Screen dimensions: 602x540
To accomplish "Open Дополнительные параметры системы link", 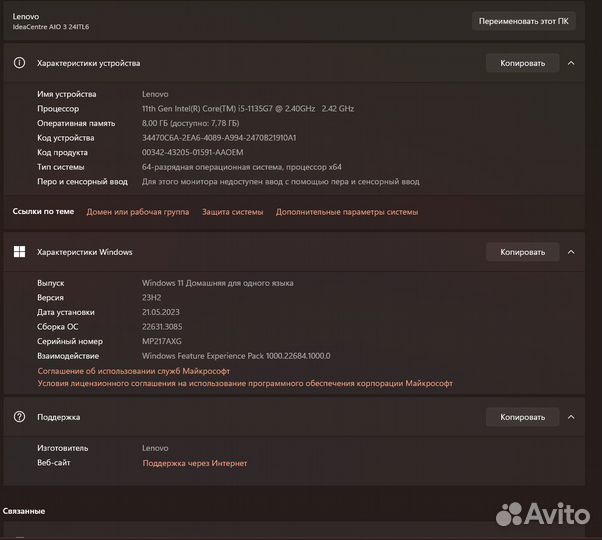I will pos(347,212).
